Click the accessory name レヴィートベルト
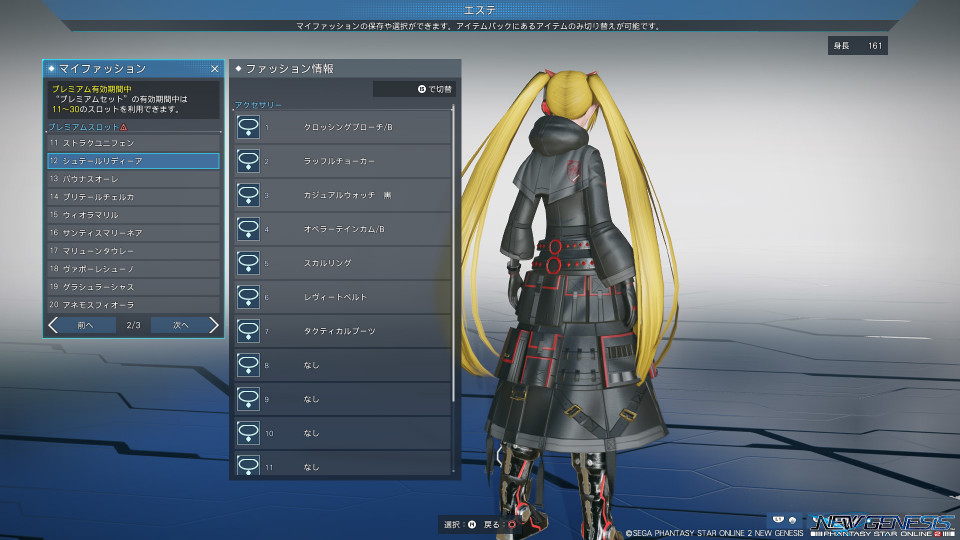Screen dimensions: 960x540 pyautogui.click(x=336, y=297)
